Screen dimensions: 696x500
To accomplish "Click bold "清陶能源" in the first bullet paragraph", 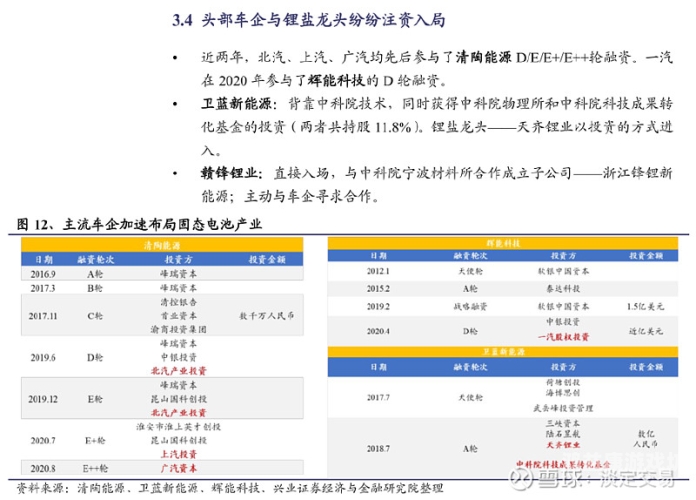I will point(483,57).
